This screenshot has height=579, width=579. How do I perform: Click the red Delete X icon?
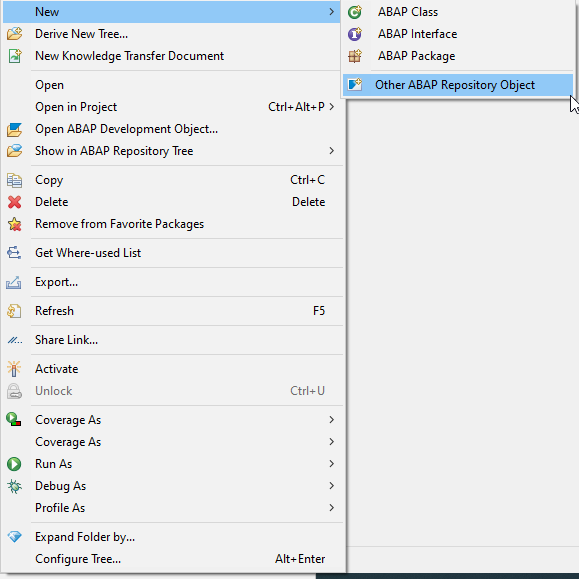[14, 202]
